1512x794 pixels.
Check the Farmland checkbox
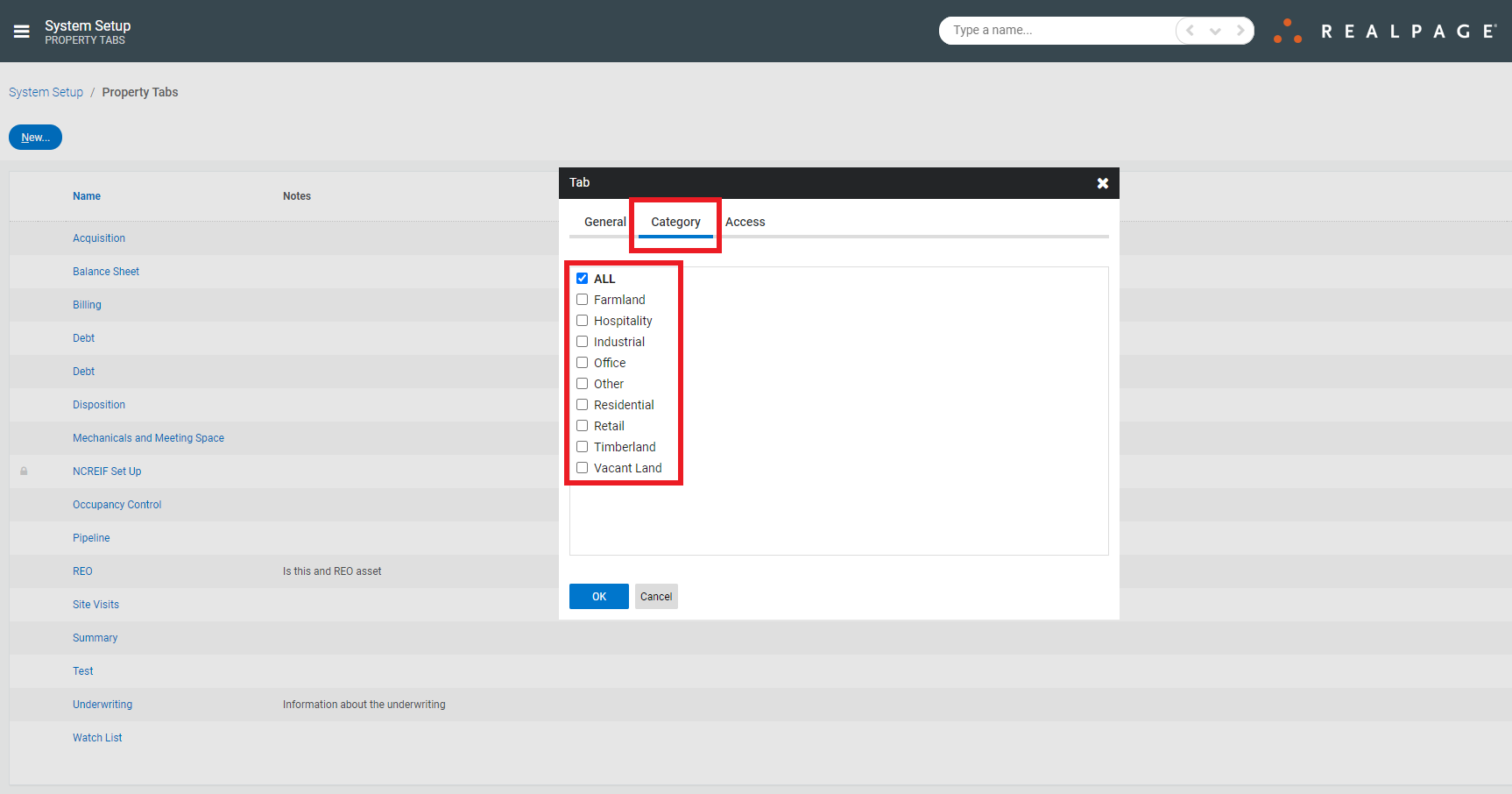point(582,300)
